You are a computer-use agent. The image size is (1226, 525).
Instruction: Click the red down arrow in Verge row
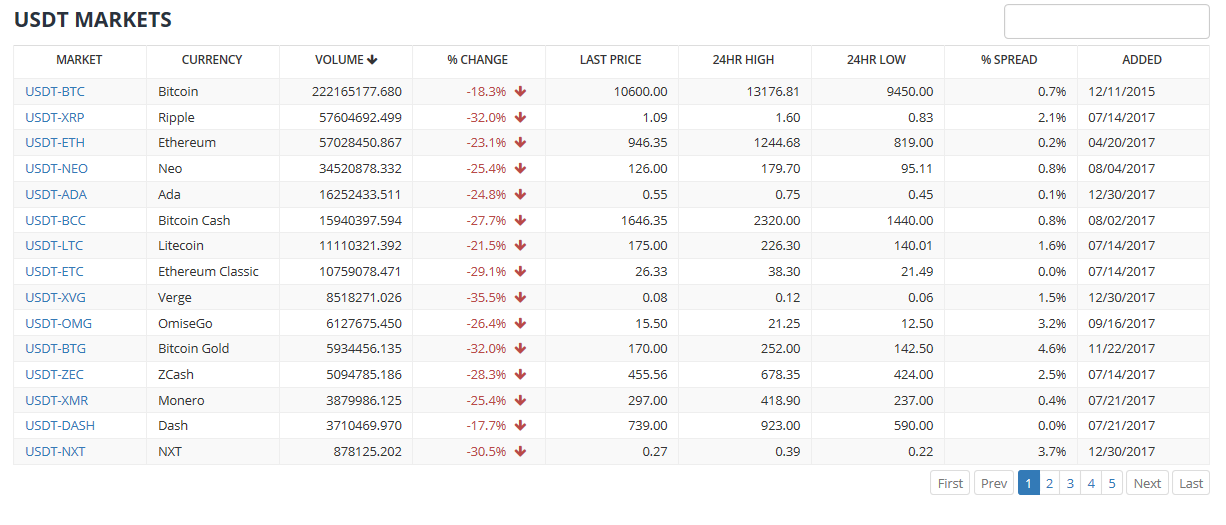(520, 298)
